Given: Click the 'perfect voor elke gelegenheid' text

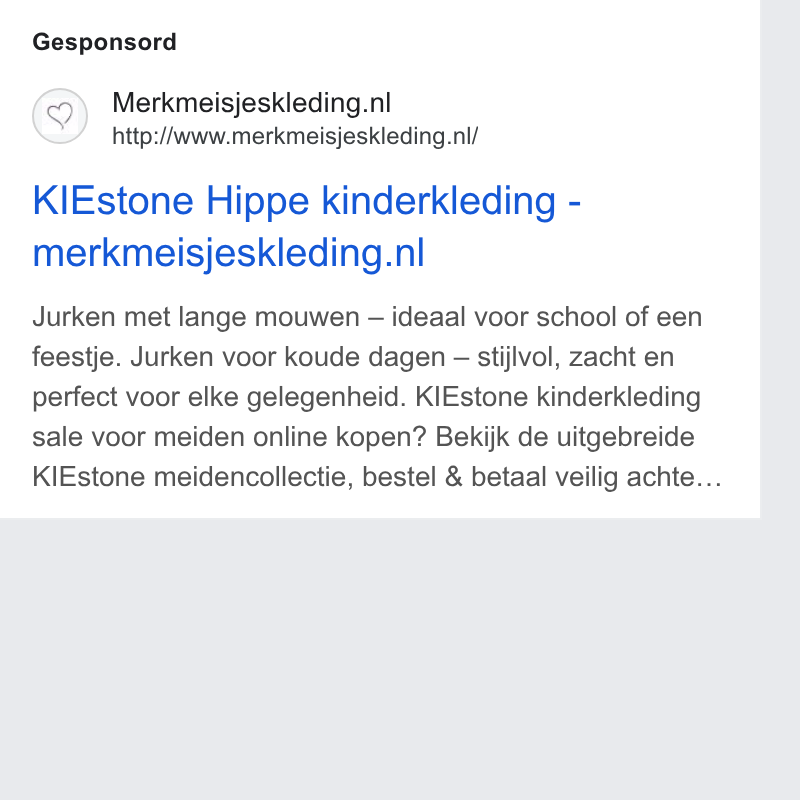Looking at the screenshot, I should (x=219, y=397).
